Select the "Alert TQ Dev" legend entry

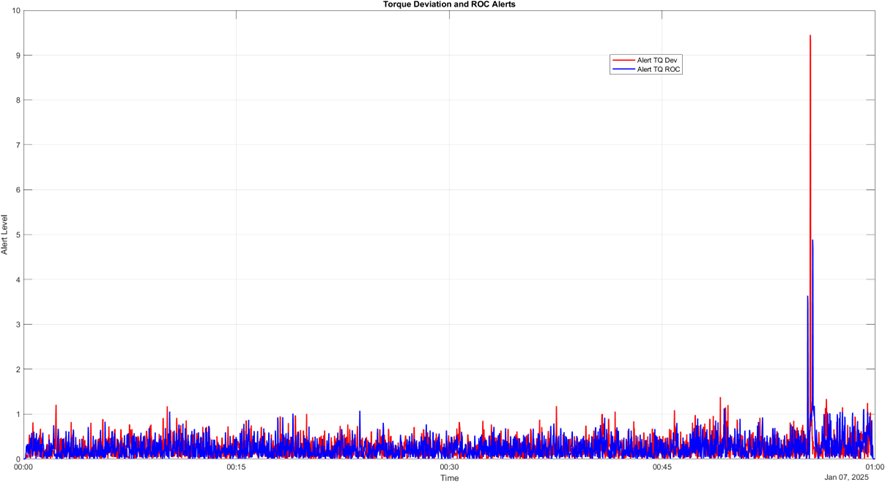[x=659, y=61]
